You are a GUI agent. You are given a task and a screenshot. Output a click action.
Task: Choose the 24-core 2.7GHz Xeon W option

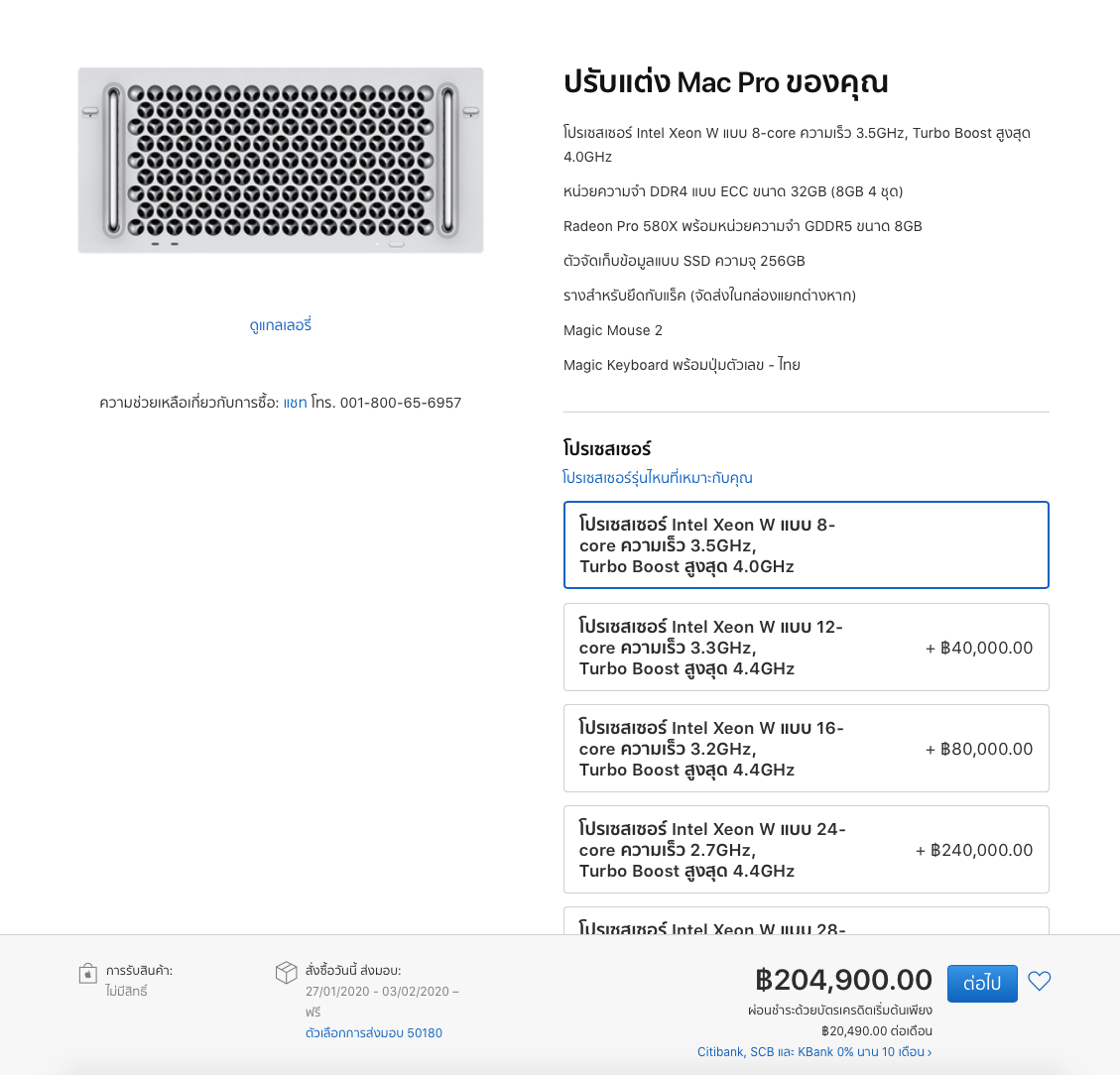806,850
